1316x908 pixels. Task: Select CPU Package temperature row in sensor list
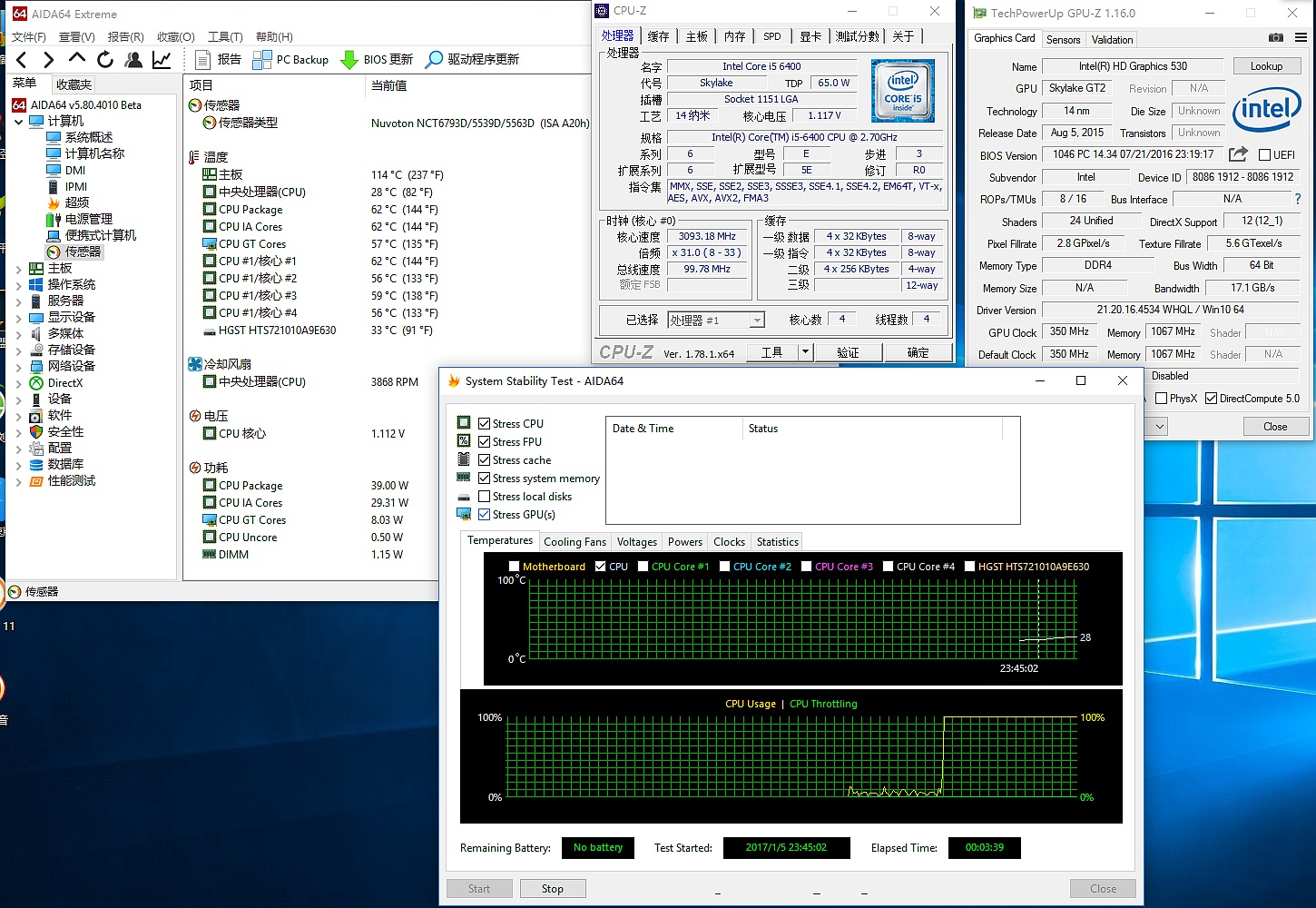click(x=250, y=210)
